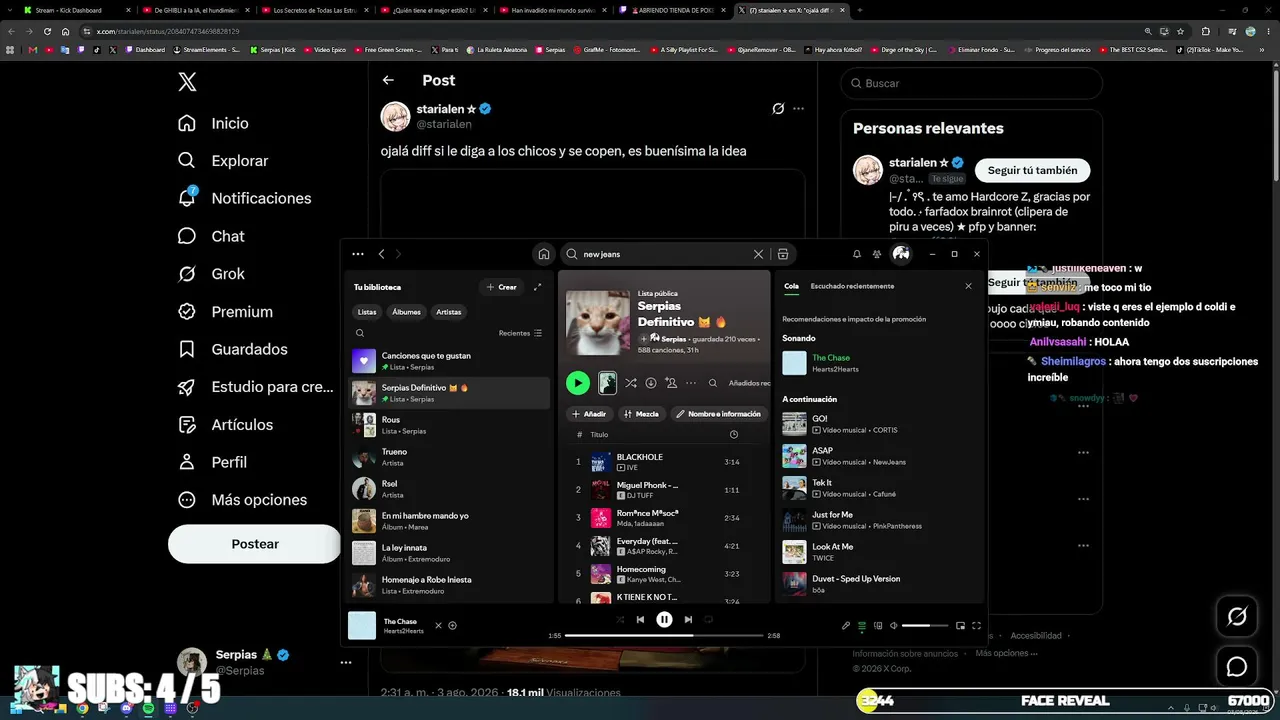
Task: Clear the 'new jeans' Spotify search
Action: pos(758,254)
